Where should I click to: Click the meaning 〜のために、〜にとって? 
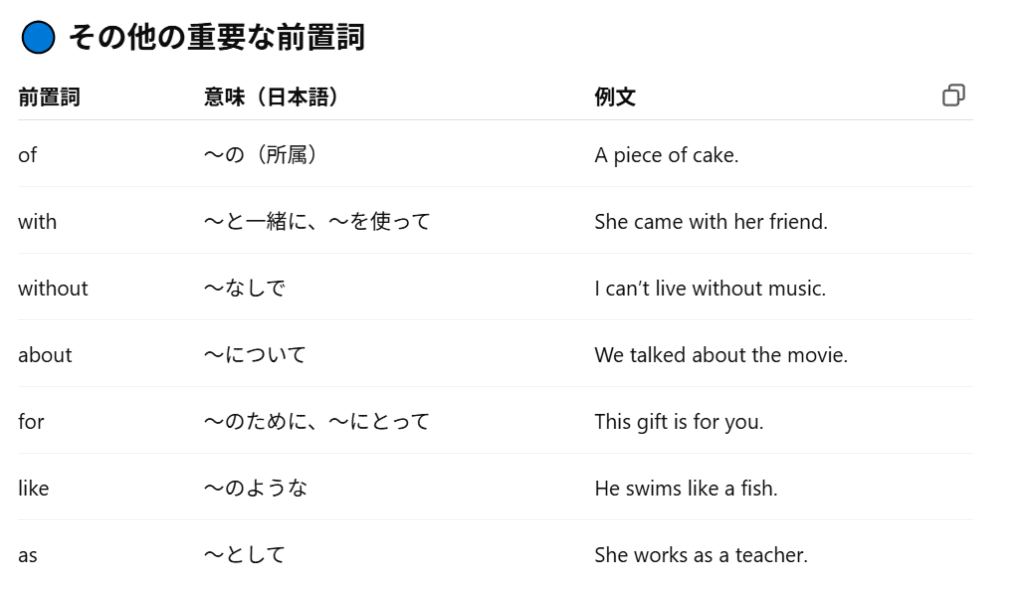[x=317, y=422]
